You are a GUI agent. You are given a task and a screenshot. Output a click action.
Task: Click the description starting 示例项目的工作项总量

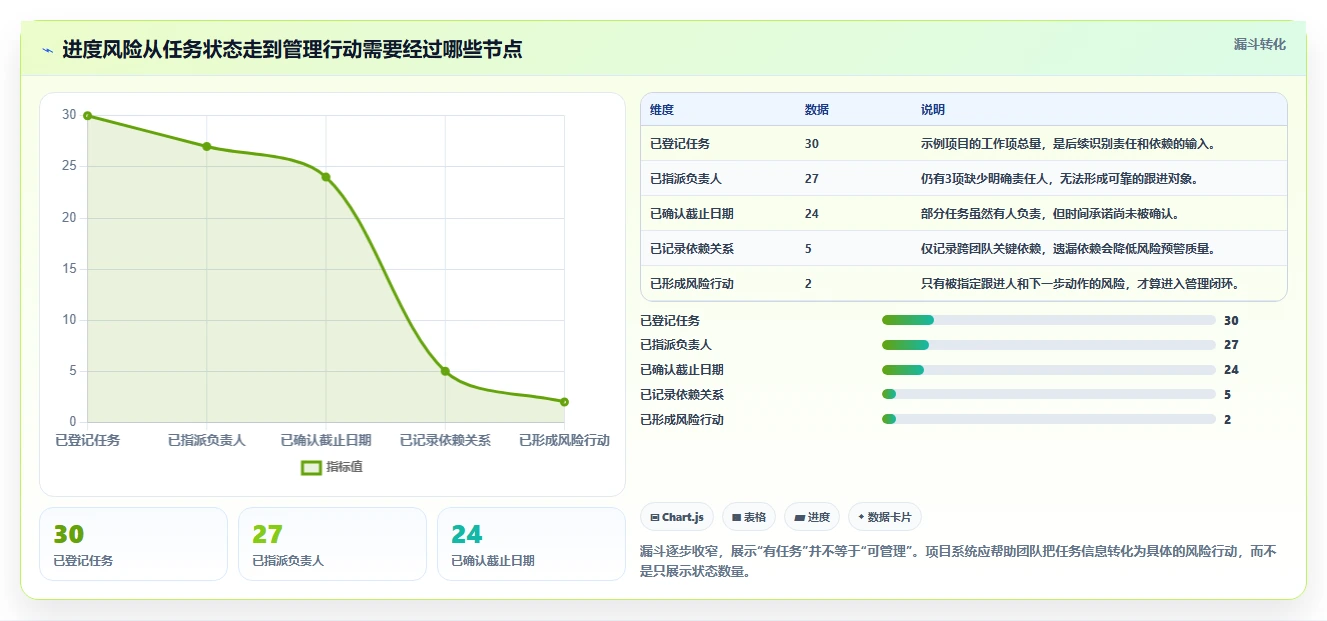point(1068,144)
